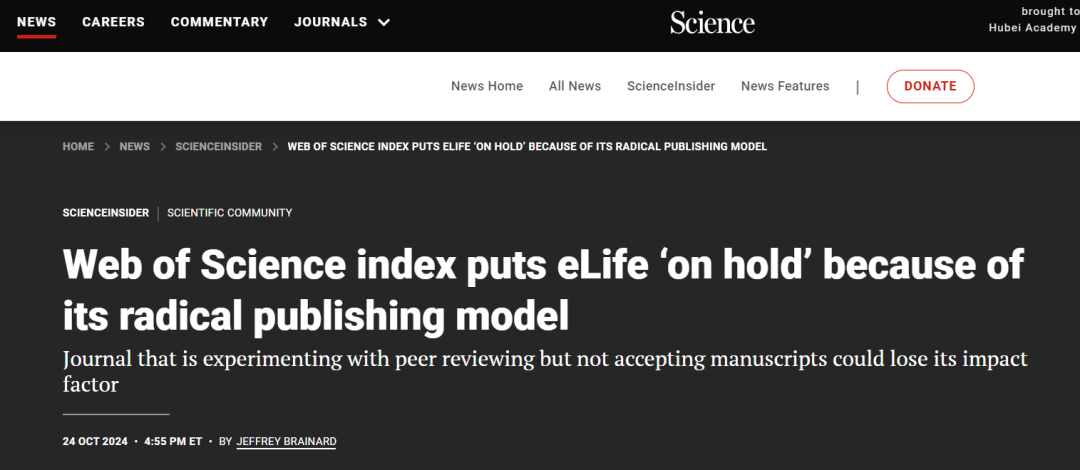Viewport: 1080px width, 470px height.
Task: Go to NEWS in breadcrumb trail
Action: click(x=134, y=147)
